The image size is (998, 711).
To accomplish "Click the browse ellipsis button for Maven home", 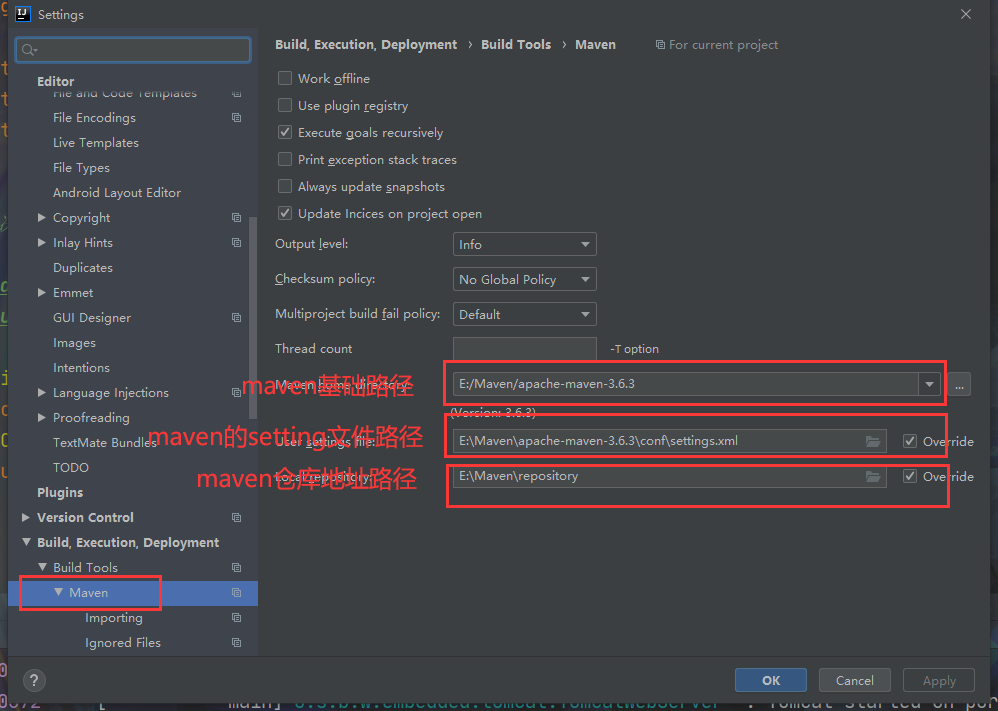I will 959,384.
